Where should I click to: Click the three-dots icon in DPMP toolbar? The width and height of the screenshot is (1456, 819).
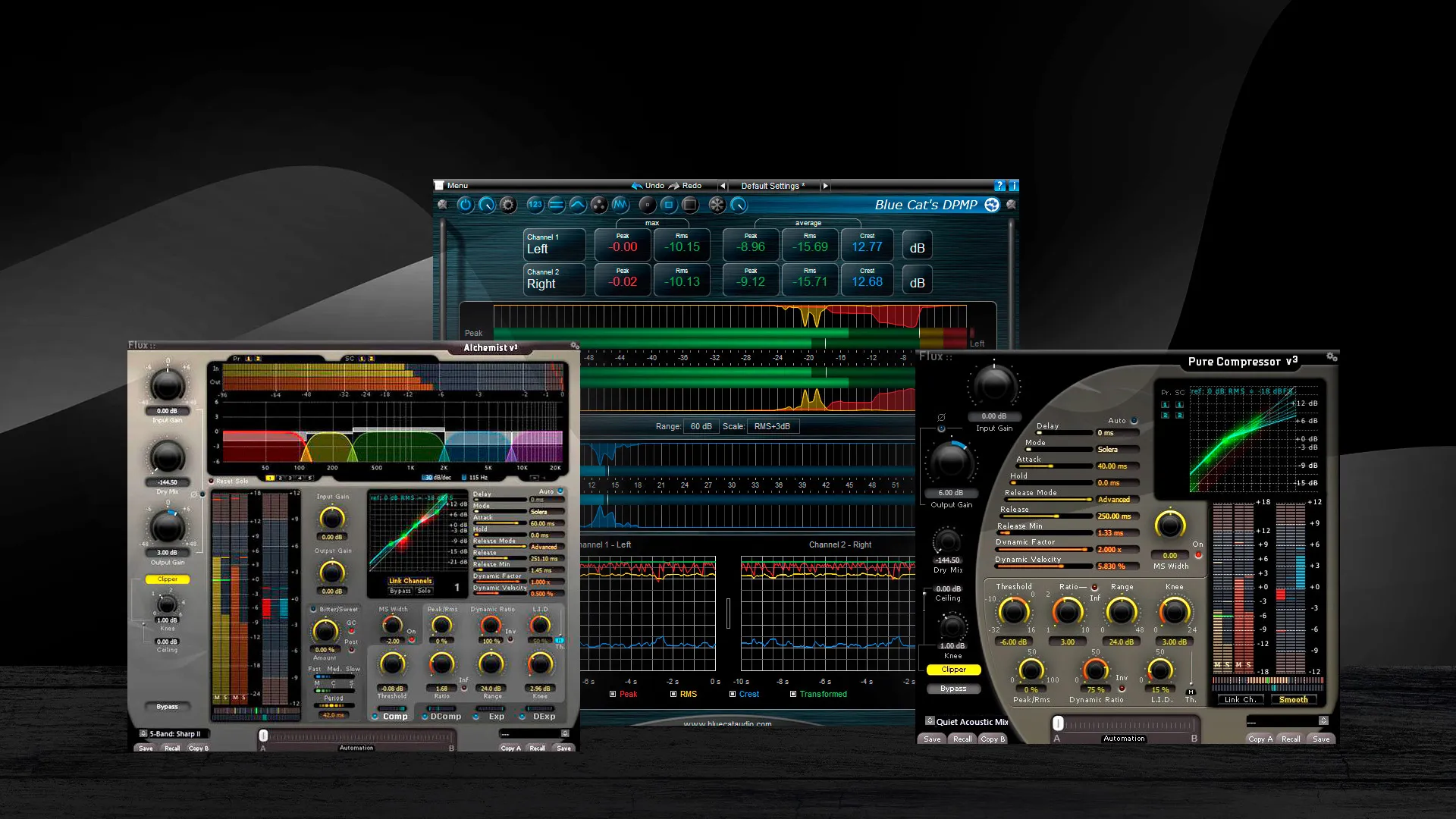tap(599, 205)
